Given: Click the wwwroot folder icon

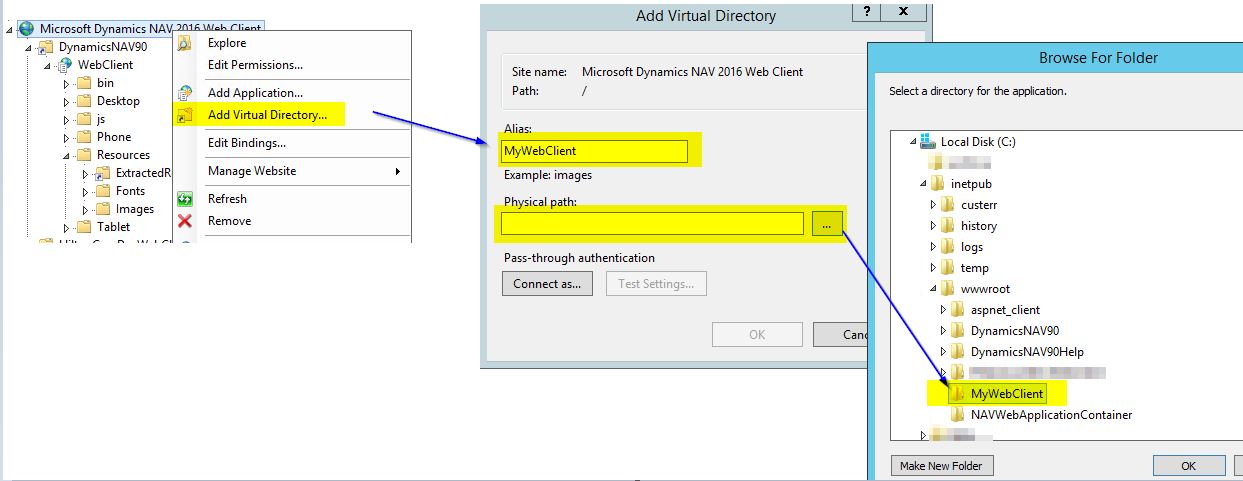Looking at the screenshot, I should 948,289.
